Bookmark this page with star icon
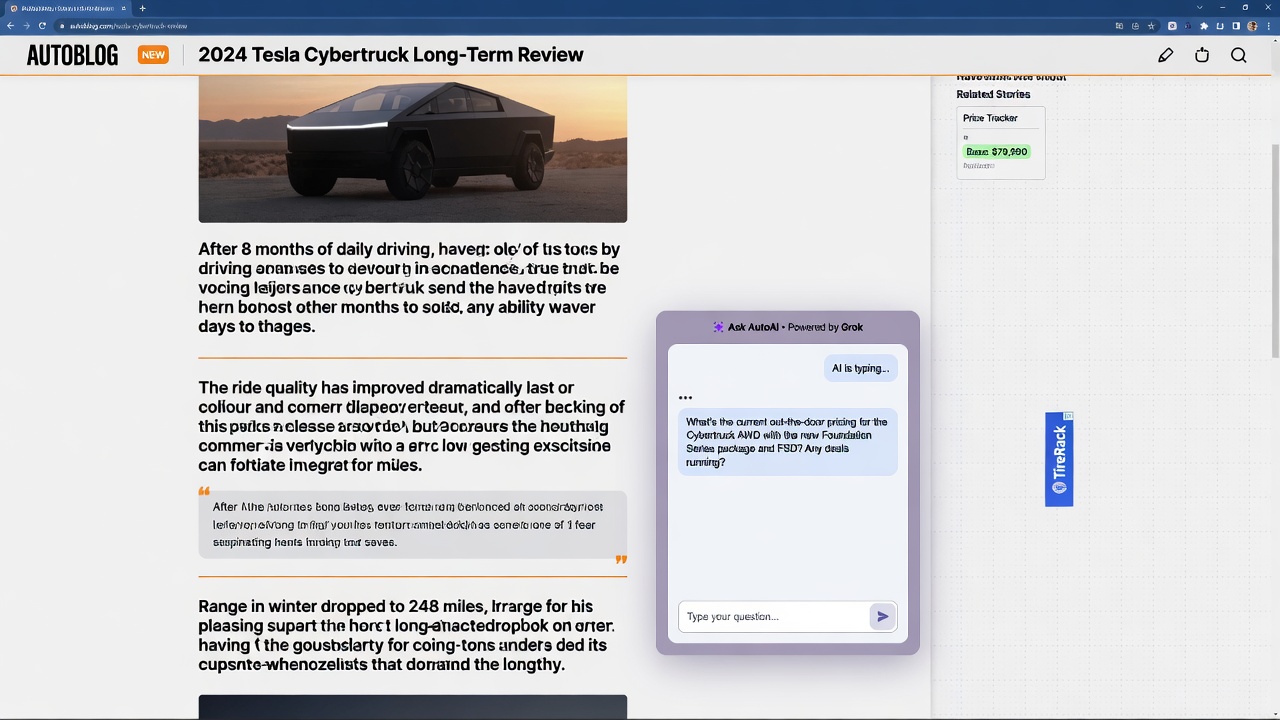 [1151, 26]
